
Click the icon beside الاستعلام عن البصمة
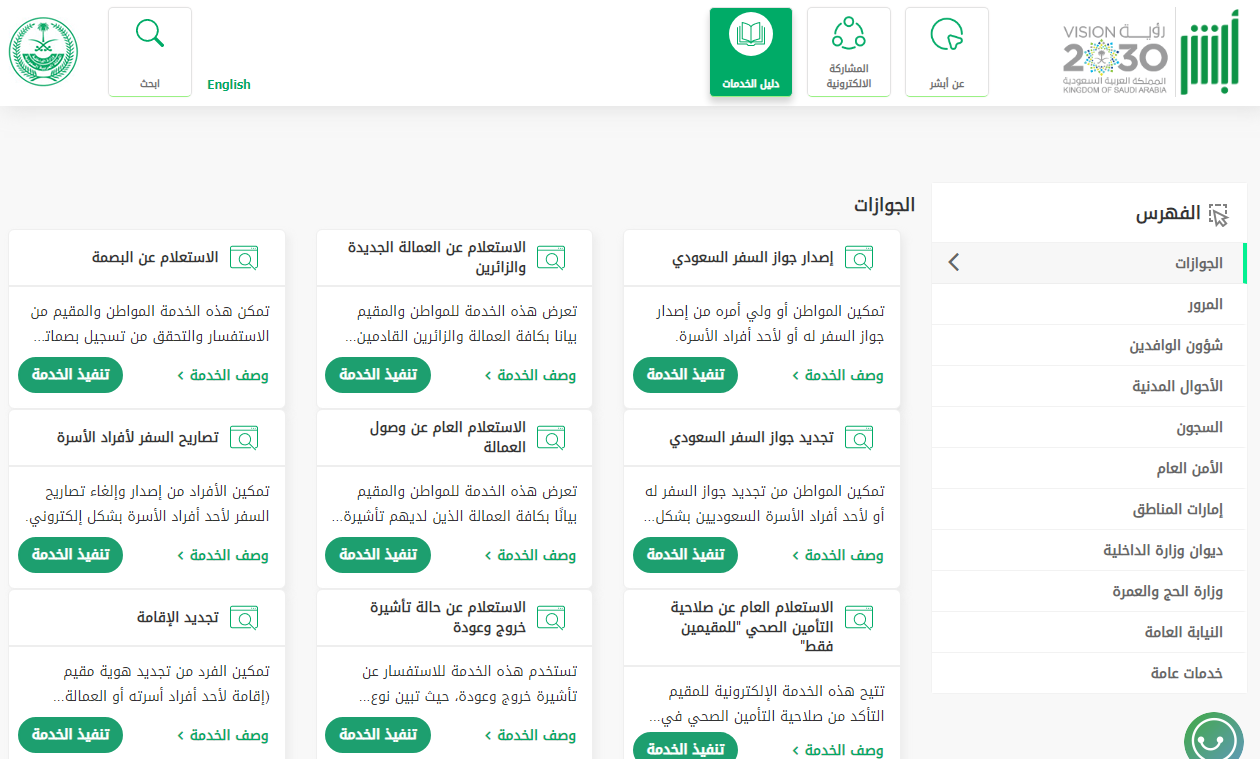tap(244, 258)
